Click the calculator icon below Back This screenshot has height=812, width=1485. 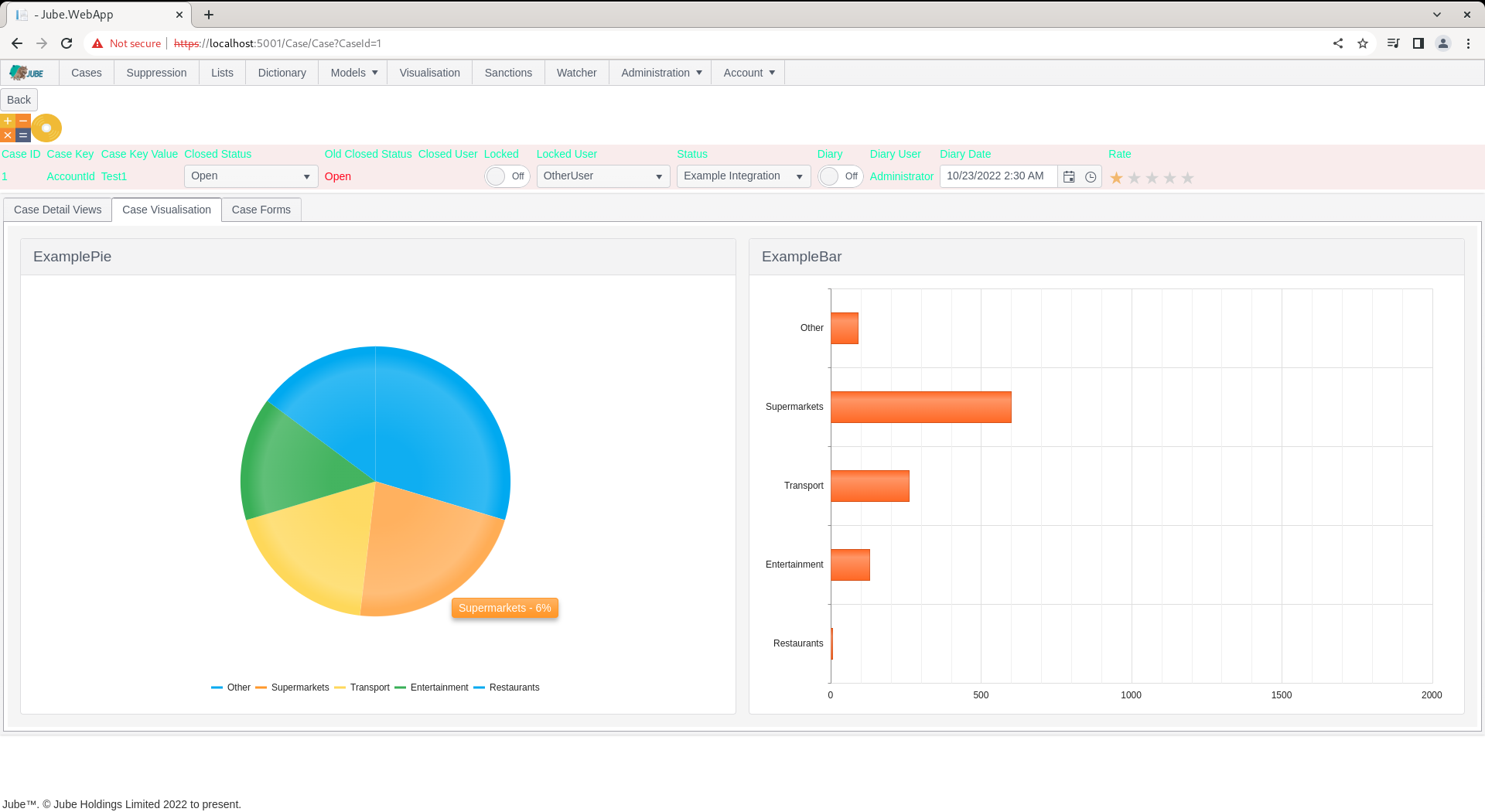tap(15, 128)
